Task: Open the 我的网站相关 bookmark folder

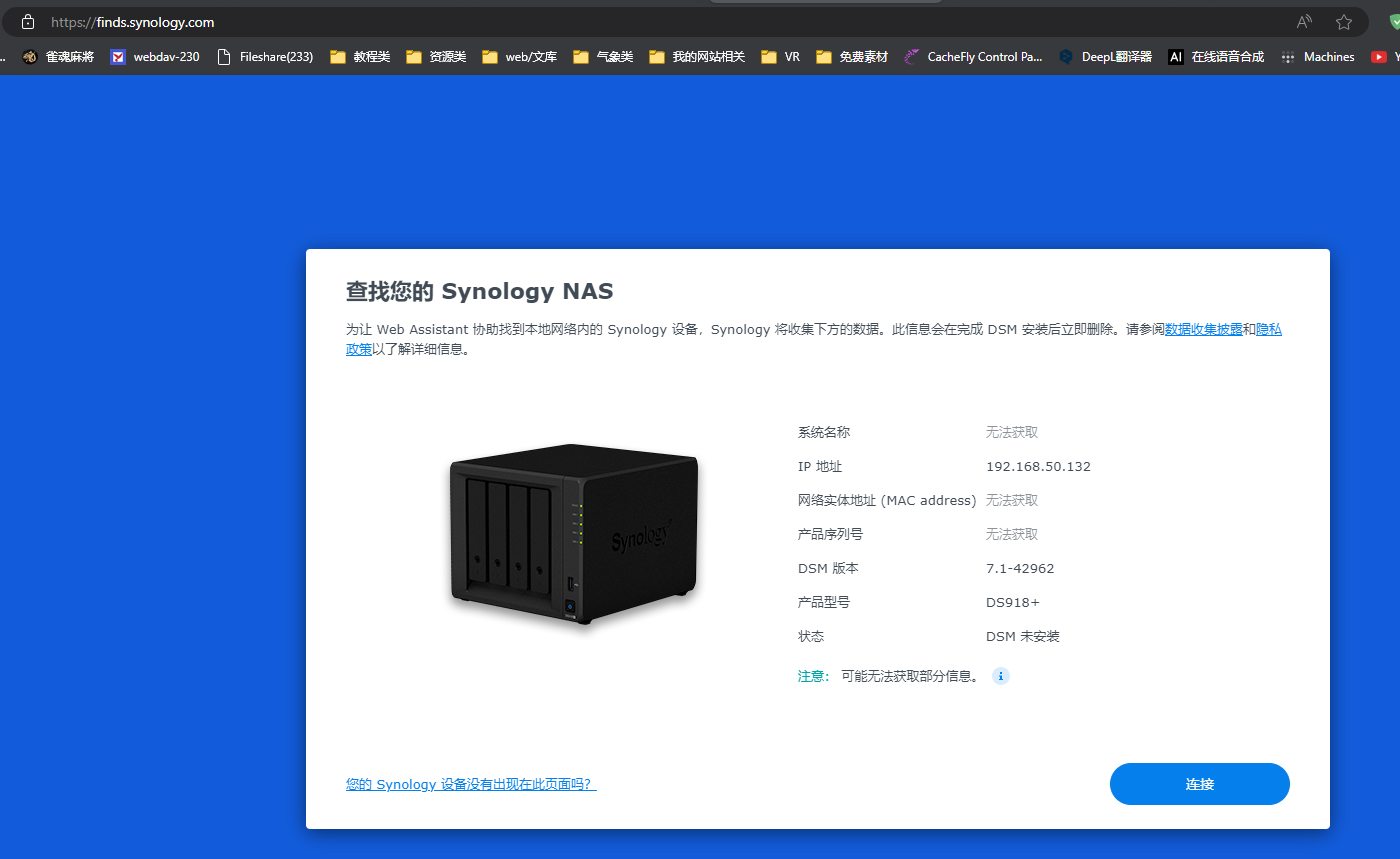Action: coord(697,57)
